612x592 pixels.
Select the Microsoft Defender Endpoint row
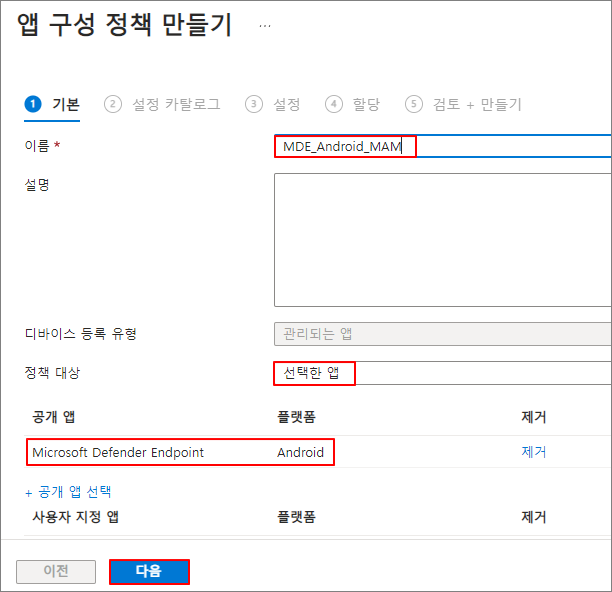317,452
